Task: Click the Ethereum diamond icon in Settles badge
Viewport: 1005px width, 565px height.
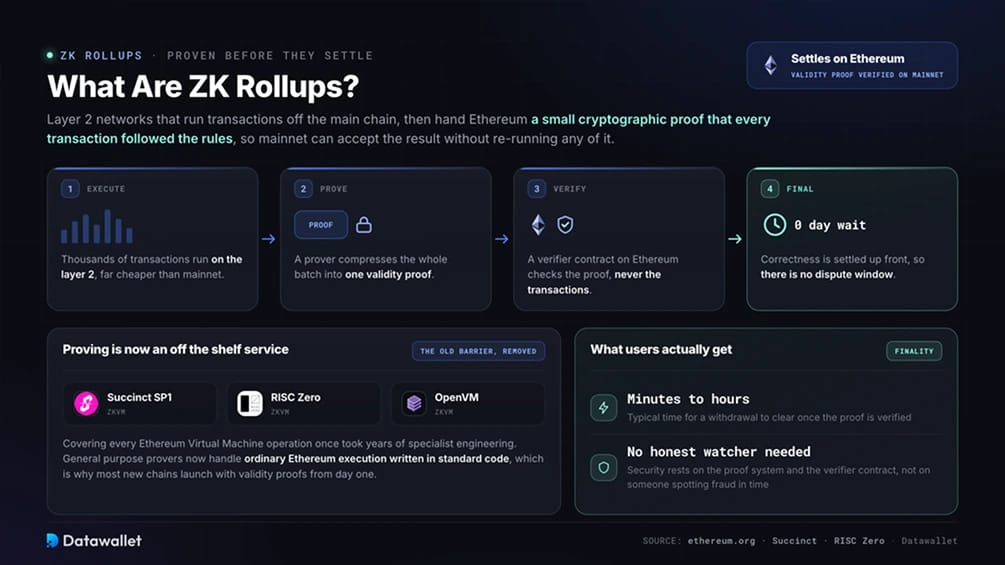Action: click(770, 65)
